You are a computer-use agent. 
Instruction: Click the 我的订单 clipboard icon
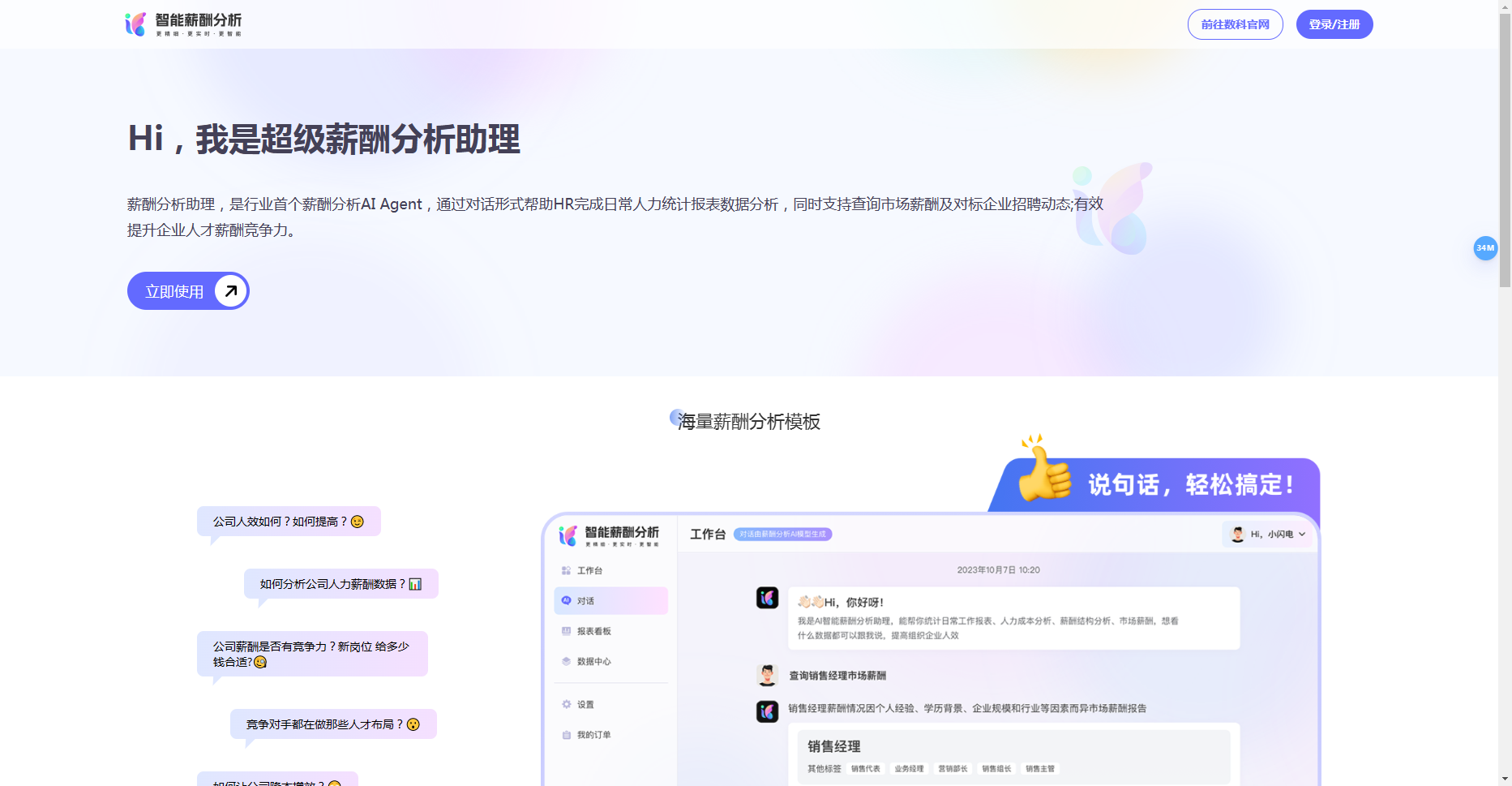[x=566, y=735]
